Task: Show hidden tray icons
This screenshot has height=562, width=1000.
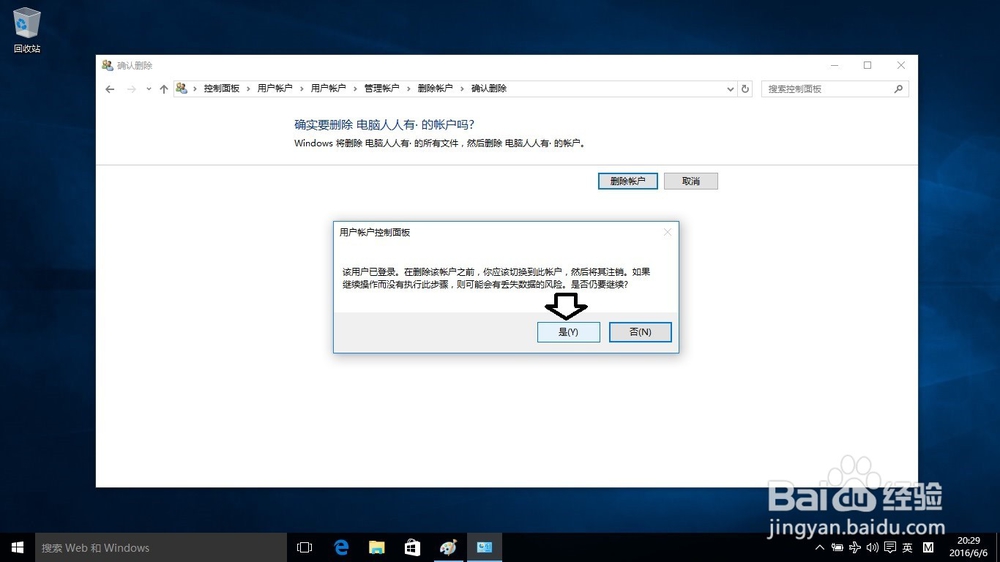Action: click(x=820, y=547)
